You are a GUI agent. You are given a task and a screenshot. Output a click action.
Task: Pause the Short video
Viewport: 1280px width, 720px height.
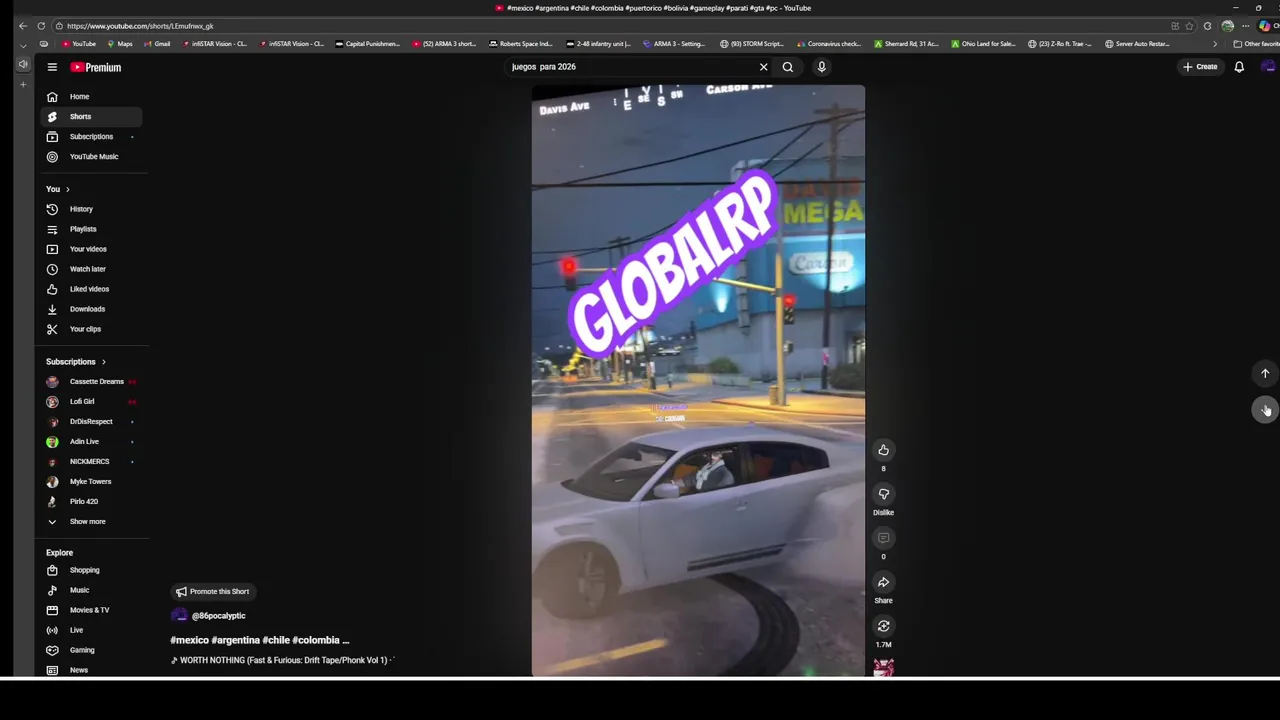[698, 380]
